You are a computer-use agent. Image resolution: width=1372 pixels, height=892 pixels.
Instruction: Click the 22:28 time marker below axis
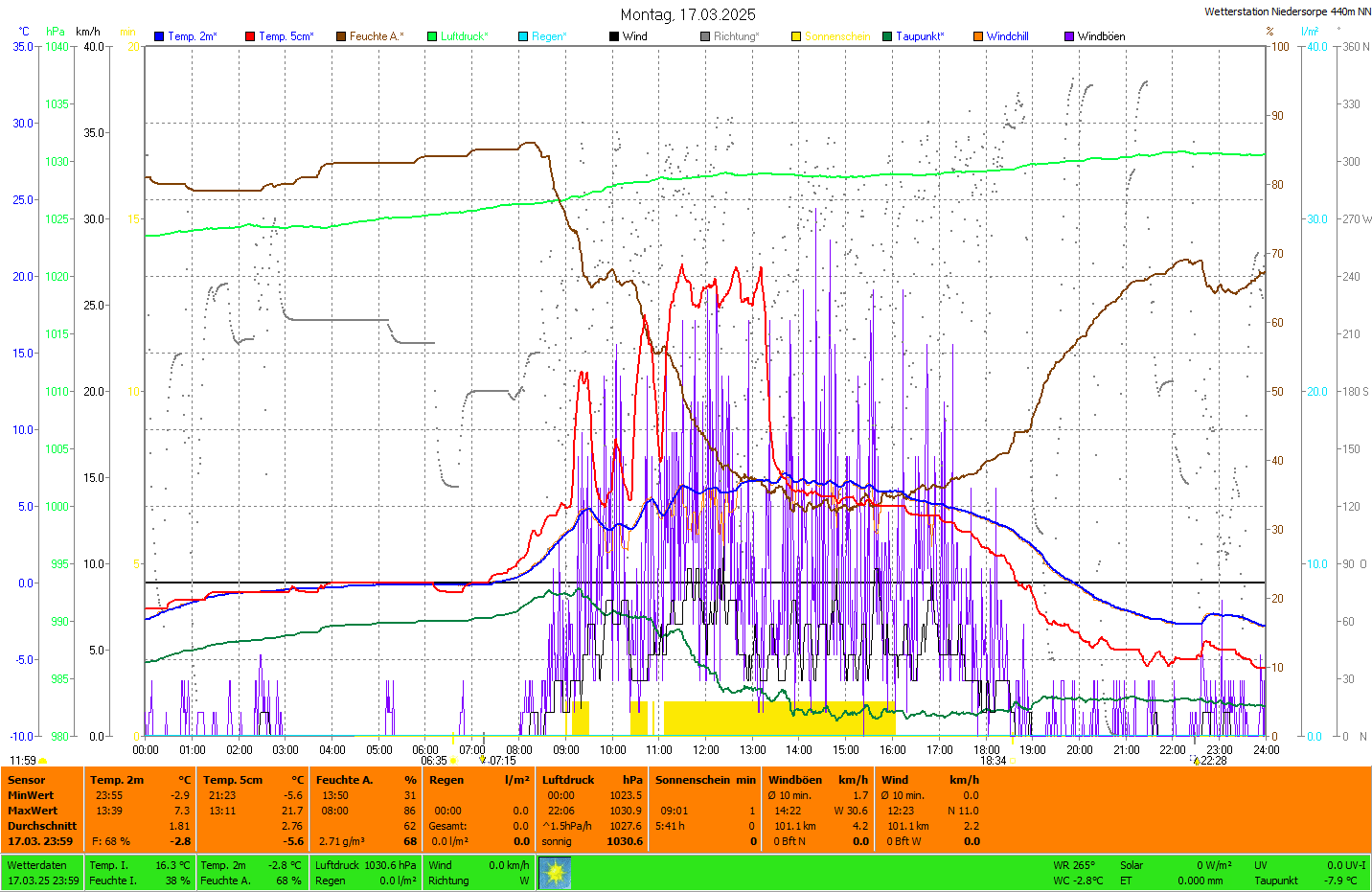(1213, 761)
